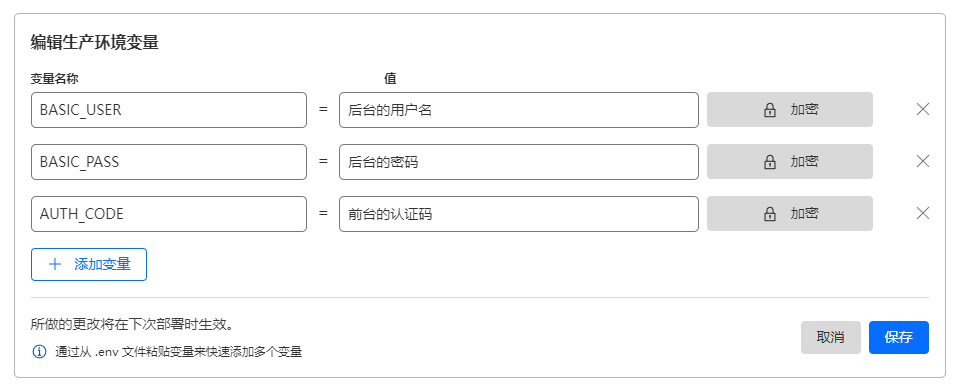Image resolution: width=965 pixels, height=389 pixels.
Task: Click the info icon beside .env hint
Action: pyautogui.click(x=39, y=352)
